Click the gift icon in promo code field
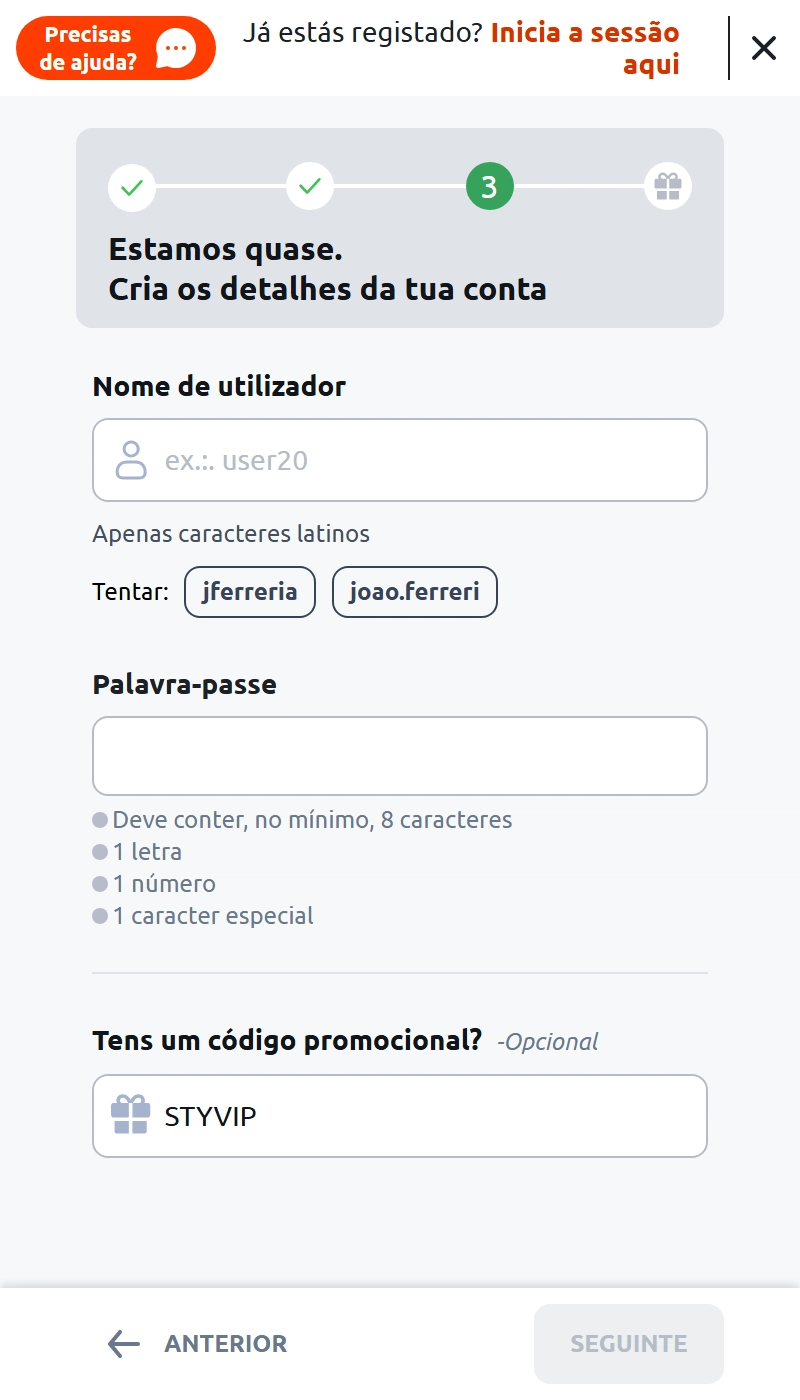The height and width of the screenshot is (1400, 800). [130, 1115]
